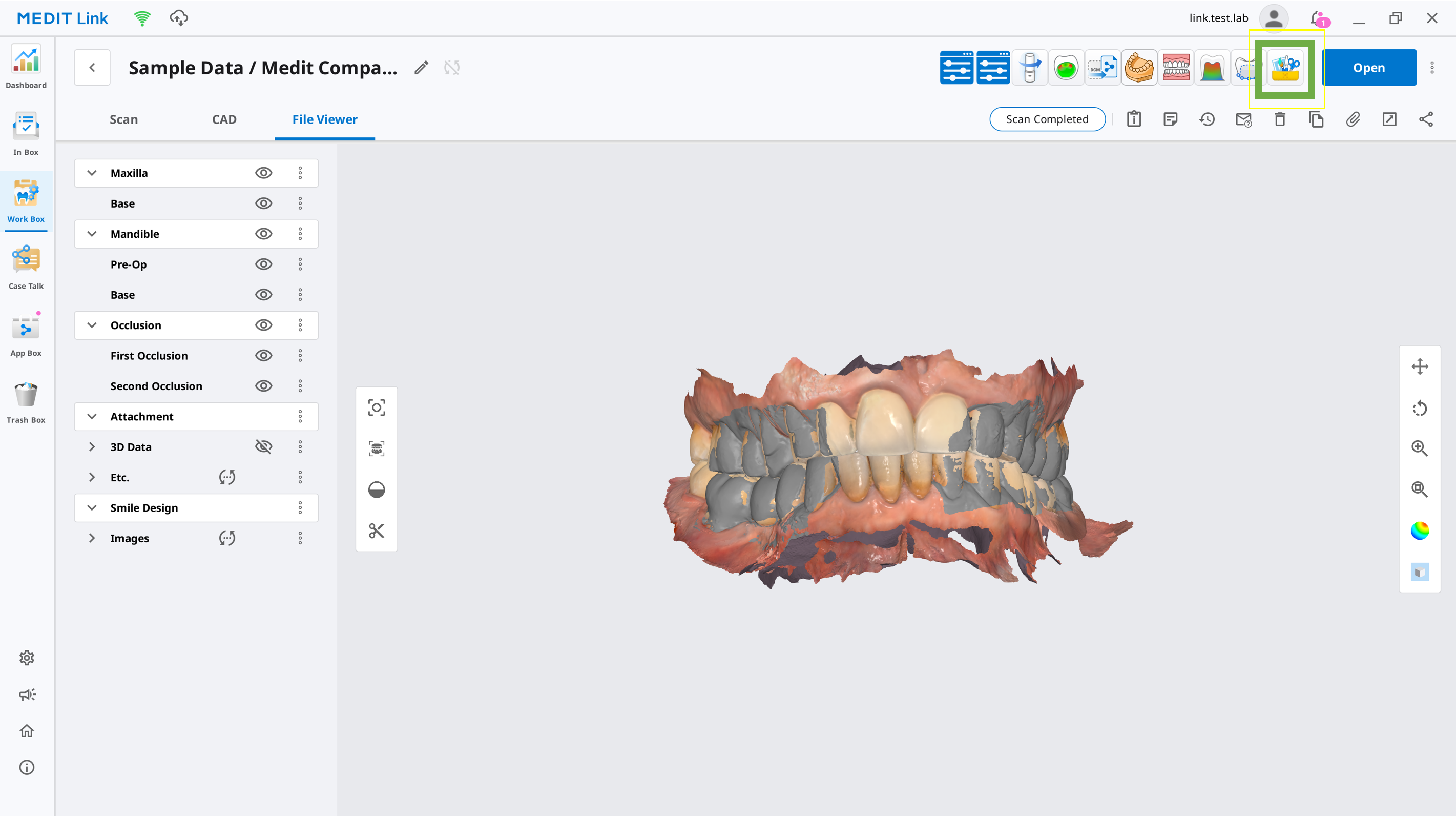Image resolution: width=1456 pixels, height=816 pixels.
Task: Expand the Etc. item
Action: click(92, 477)
